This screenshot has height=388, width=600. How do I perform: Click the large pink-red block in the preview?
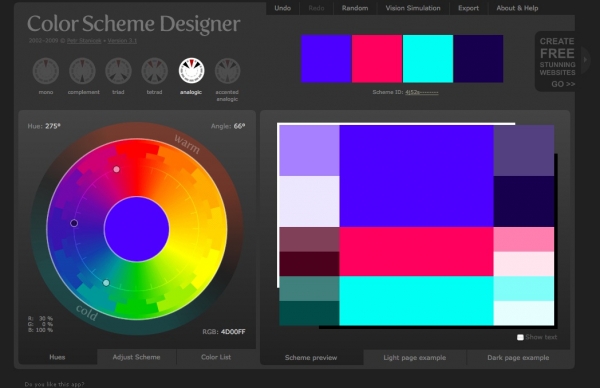(x=416, y=251)
